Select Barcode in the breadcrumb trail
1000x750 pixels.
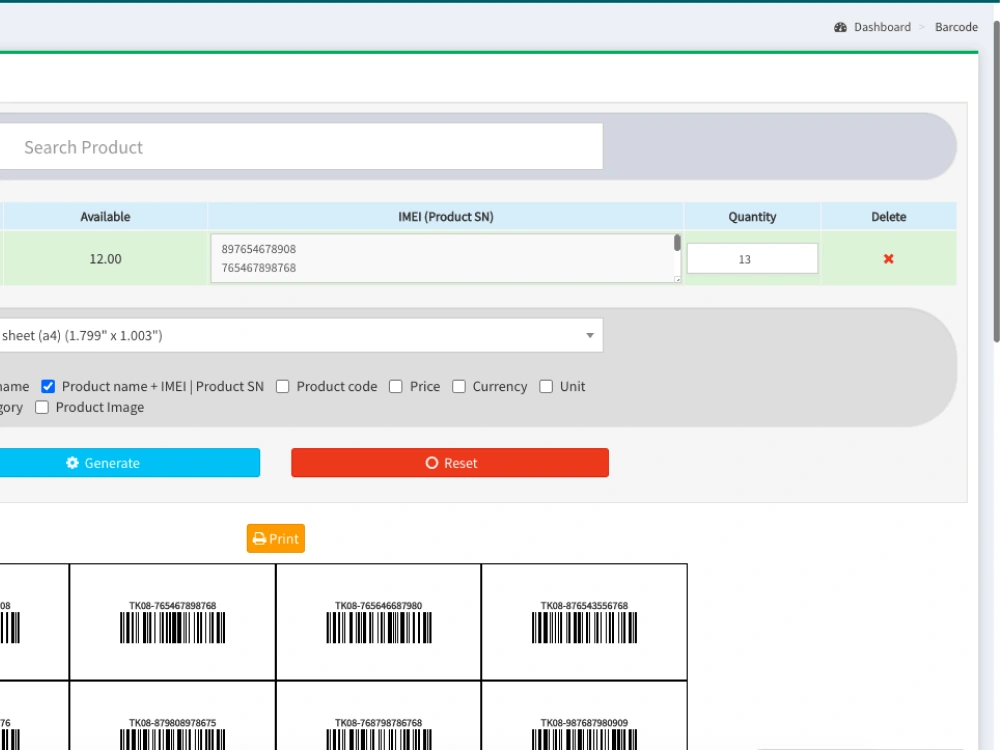(x=956, y=27)
